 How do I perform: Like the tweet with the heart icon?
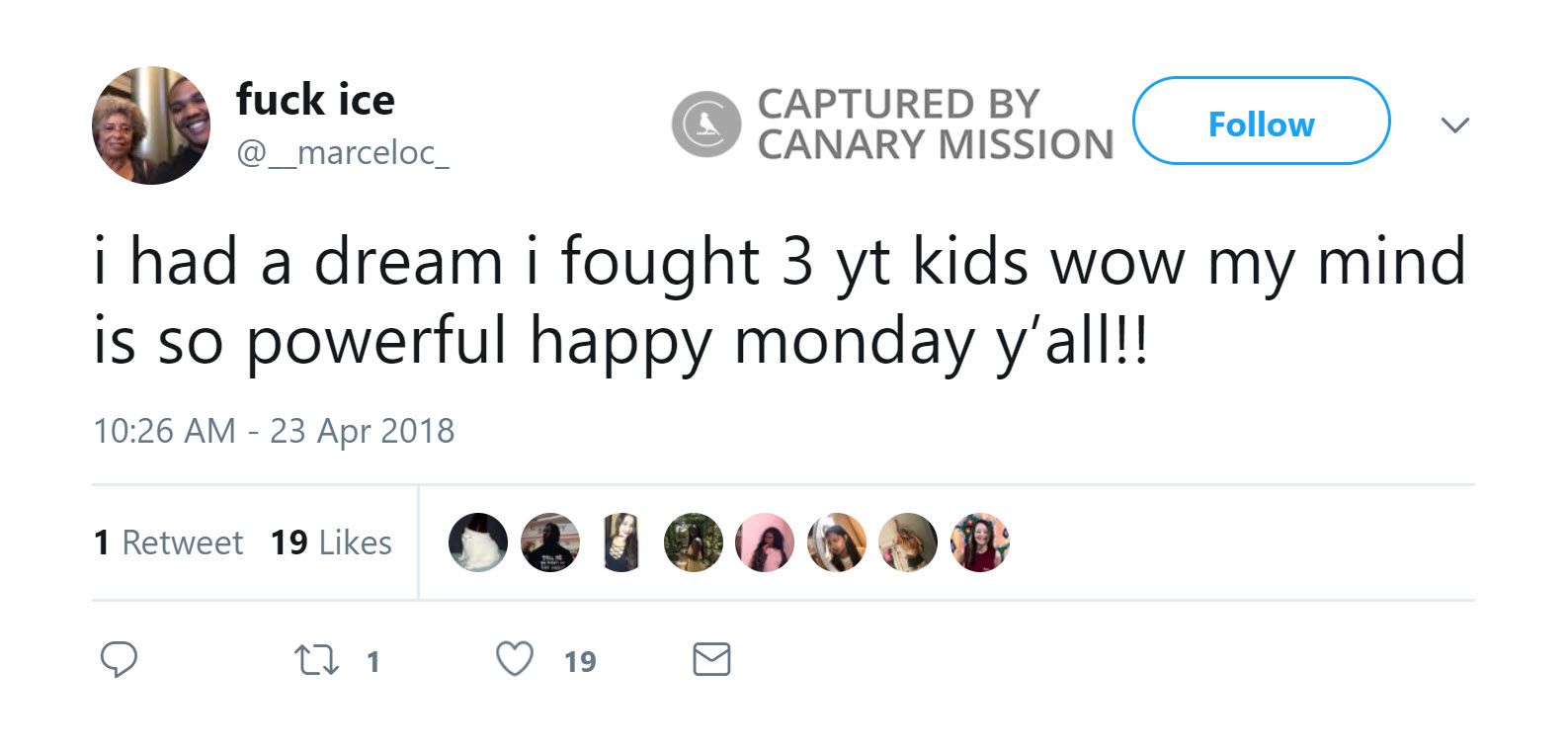tap(514, 659)
